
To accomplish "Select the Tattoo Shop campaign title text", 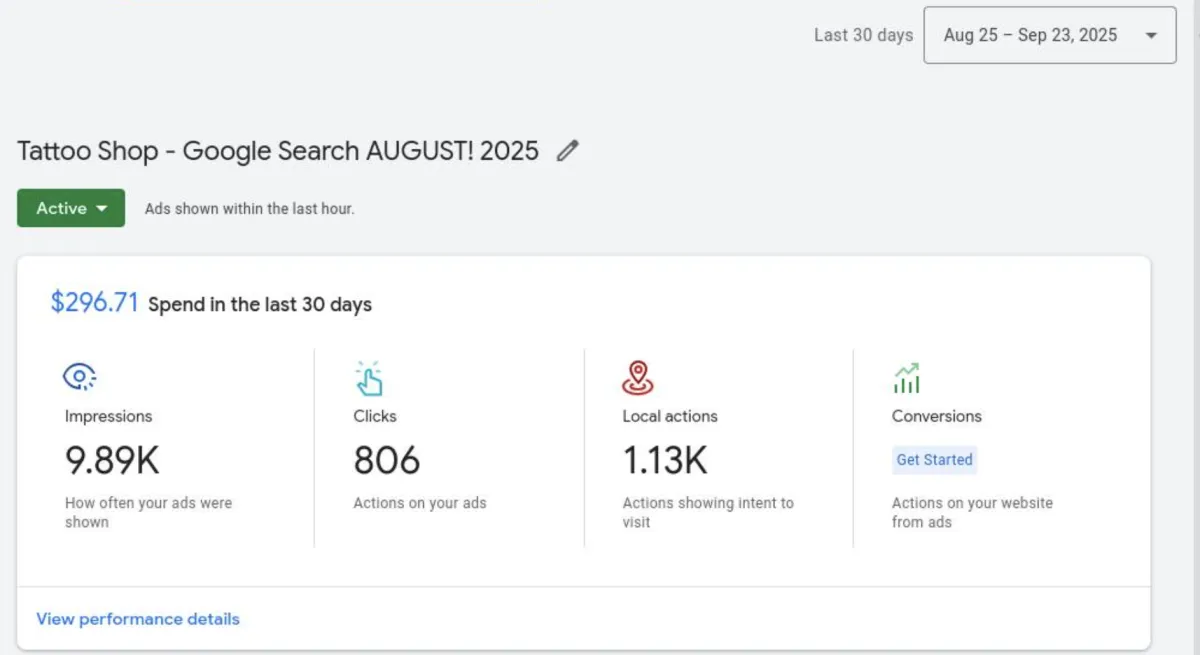I will tap(278, 151).
